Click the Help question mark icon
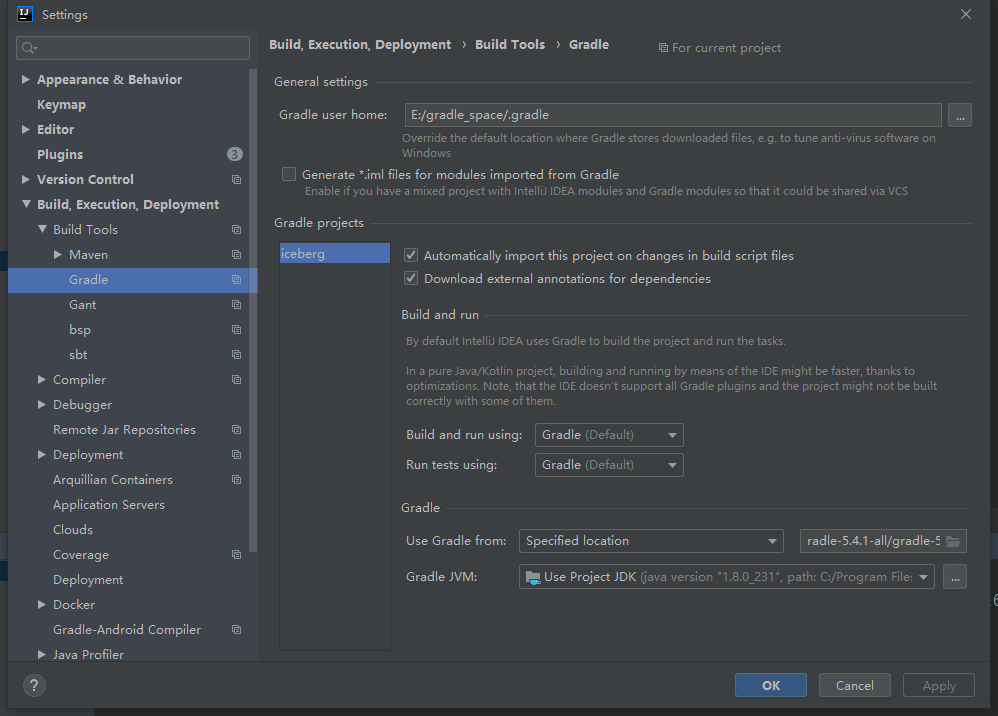 tap(34, 685)
